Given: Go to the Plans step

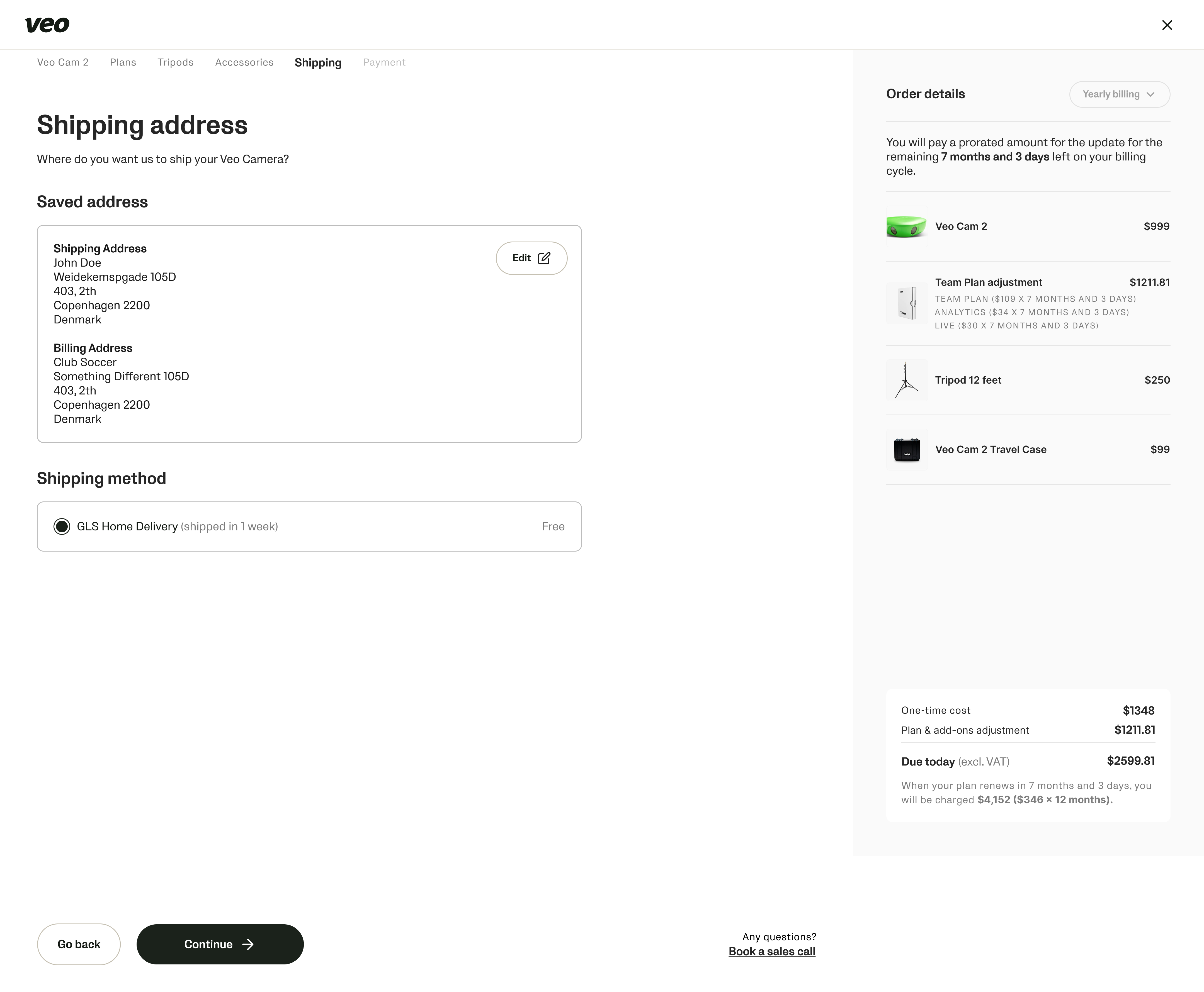Looking at the screenshot, I should (x=123, y=62).
